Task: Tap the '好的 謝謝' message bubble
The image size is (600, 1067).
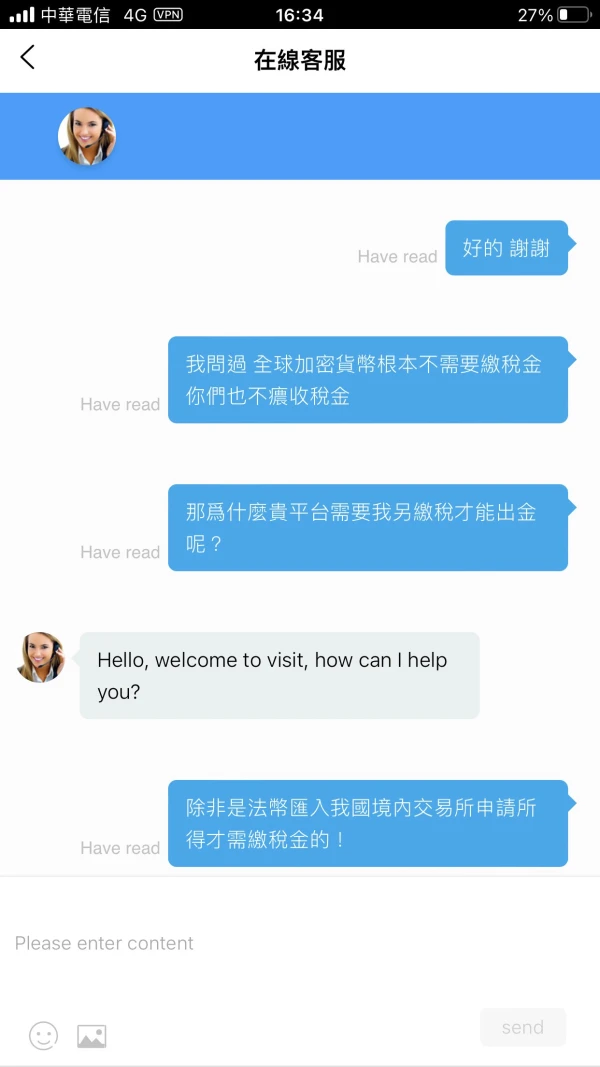Action: point(507,248)
